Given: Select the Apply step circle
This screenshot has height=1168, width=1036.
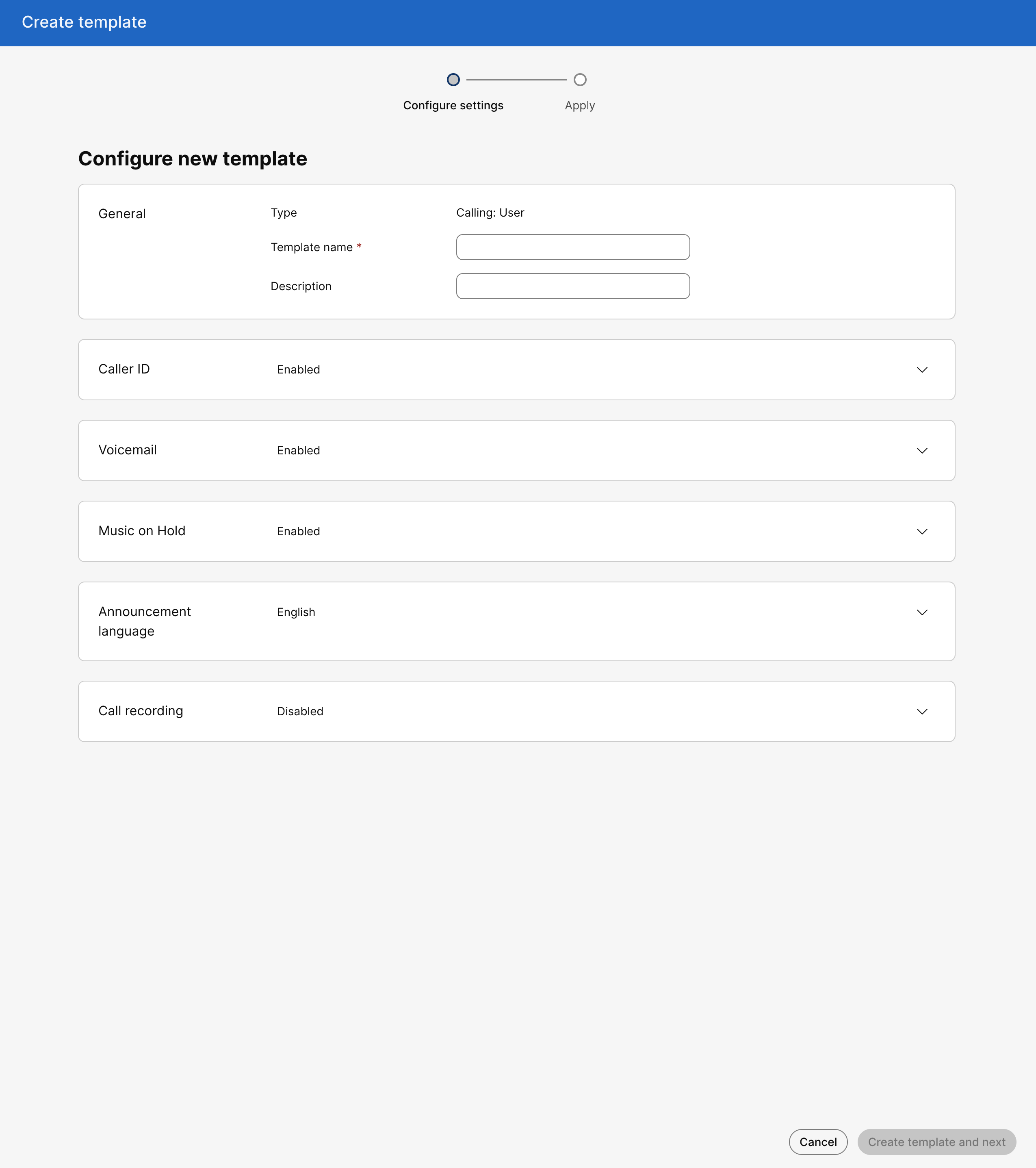Looking at the screenshot, I should click(x=580, y=79).
